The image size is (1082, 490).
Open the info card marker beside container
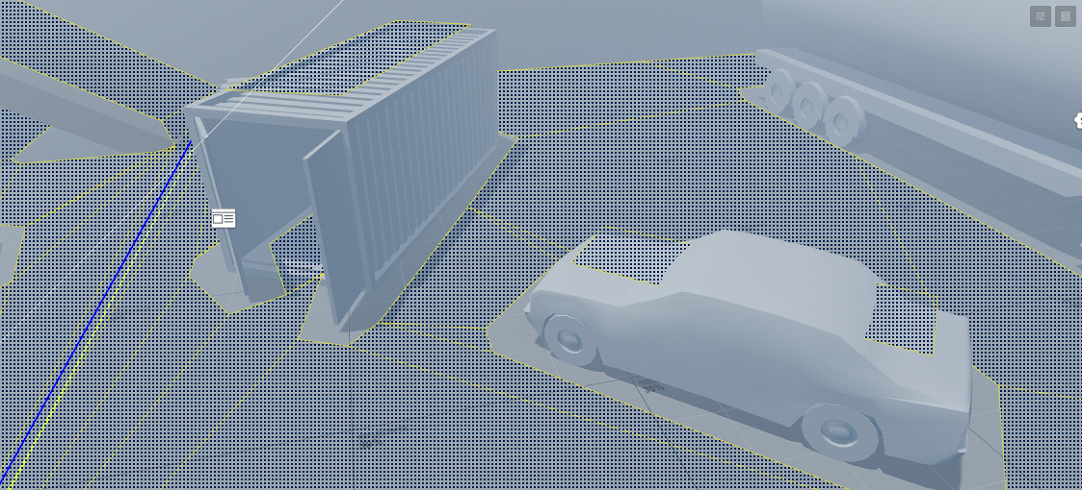tap(223, 218)
